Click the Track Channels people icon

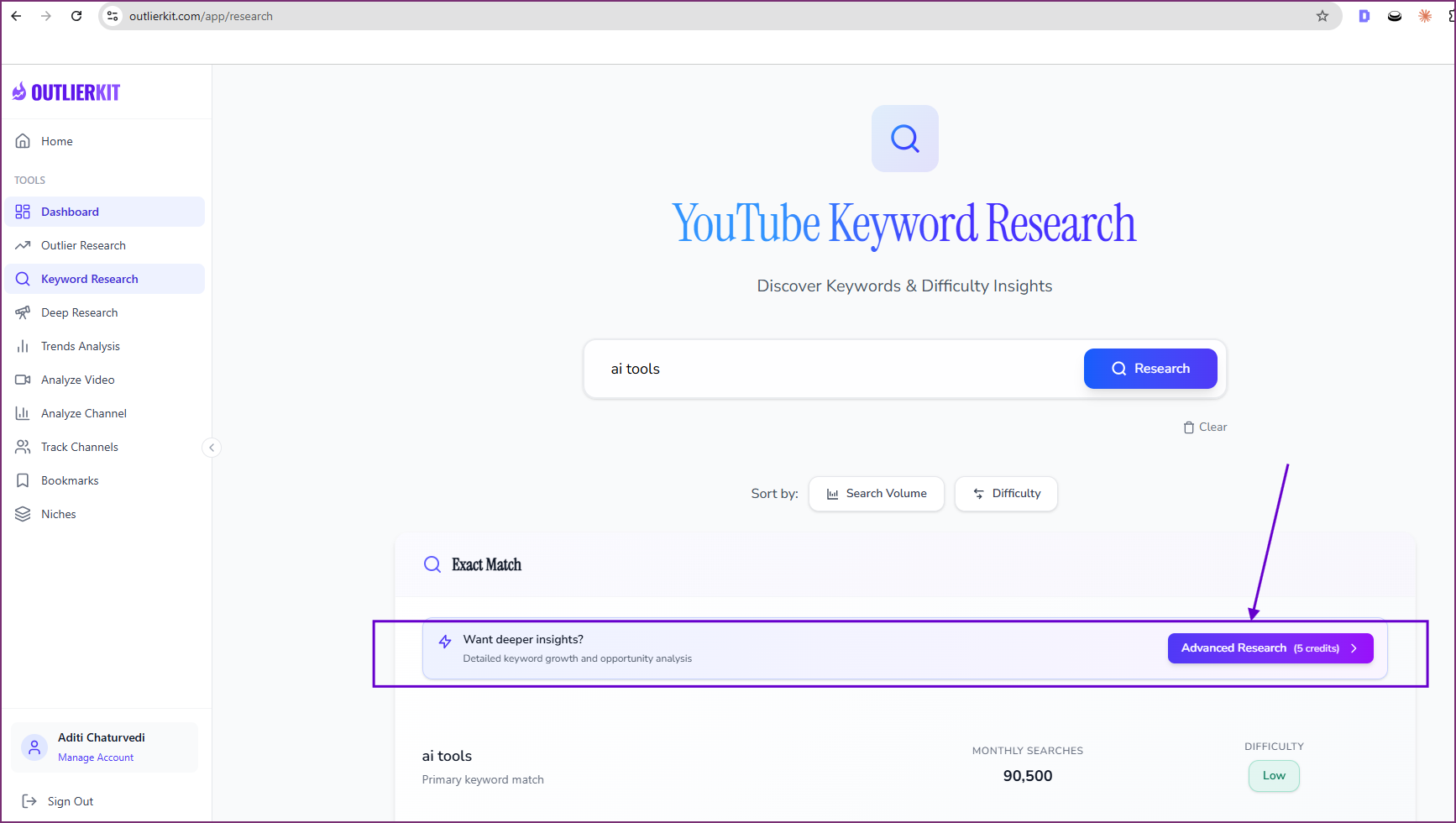23,446
